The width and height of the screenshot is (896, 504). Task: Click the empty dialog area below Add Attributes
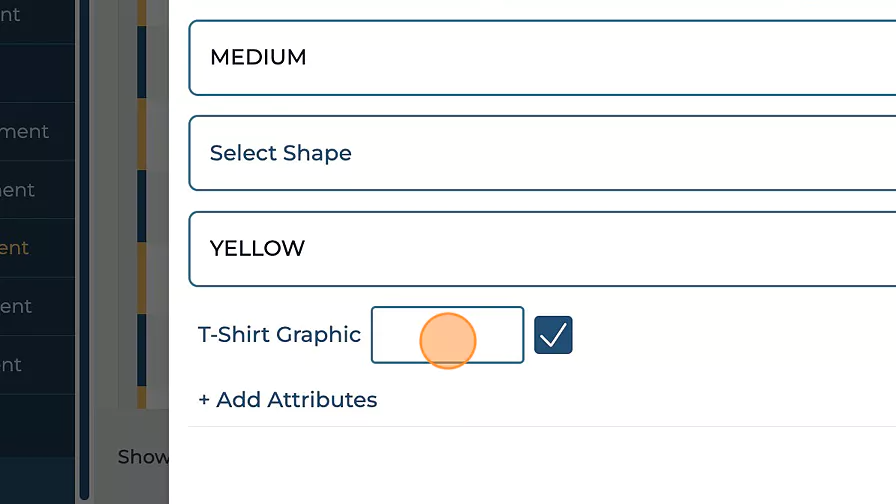point(540,465)
